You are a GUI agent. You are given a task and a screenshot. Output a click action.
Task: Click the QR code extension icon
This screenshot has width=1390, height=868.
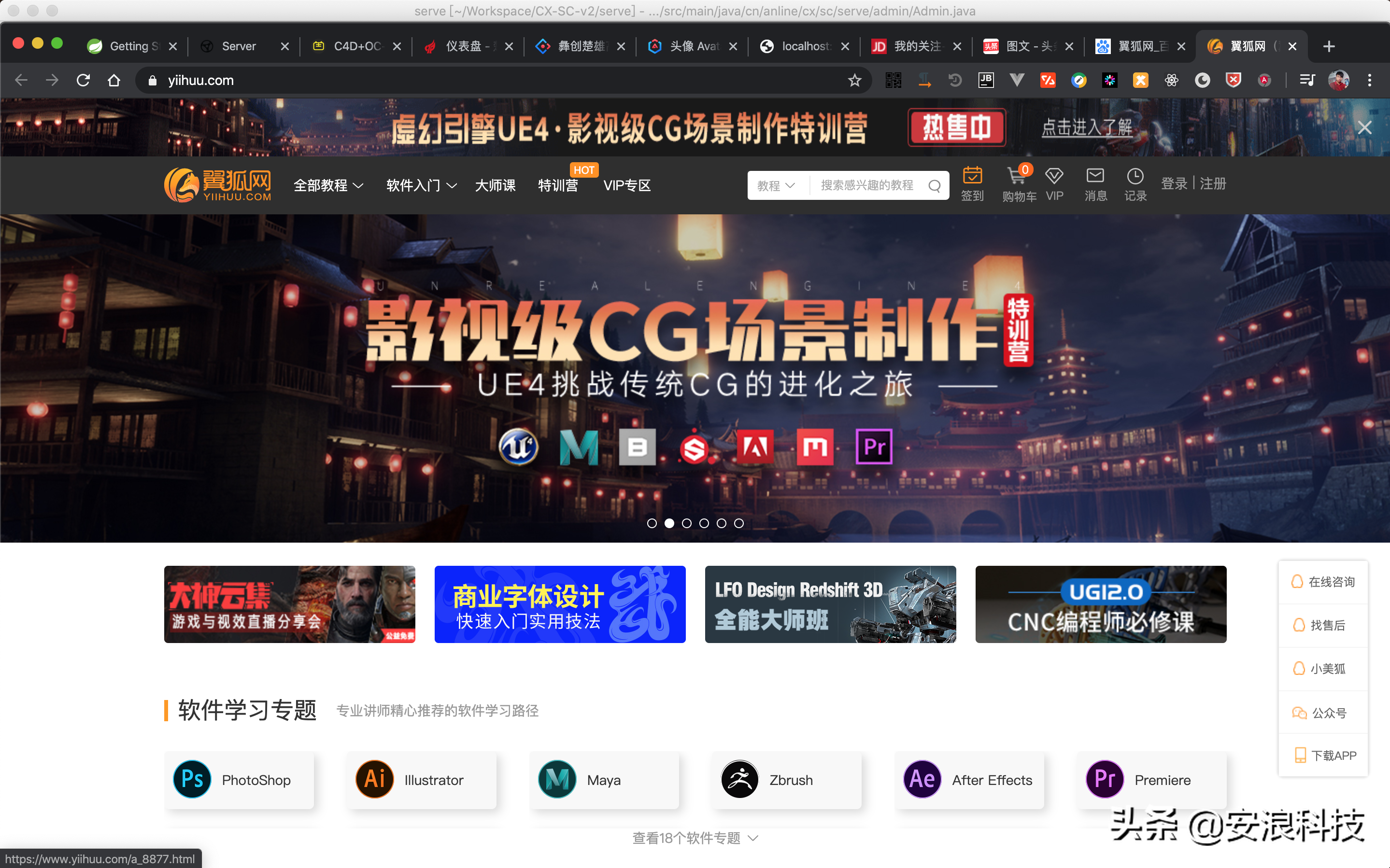(893, 80)
